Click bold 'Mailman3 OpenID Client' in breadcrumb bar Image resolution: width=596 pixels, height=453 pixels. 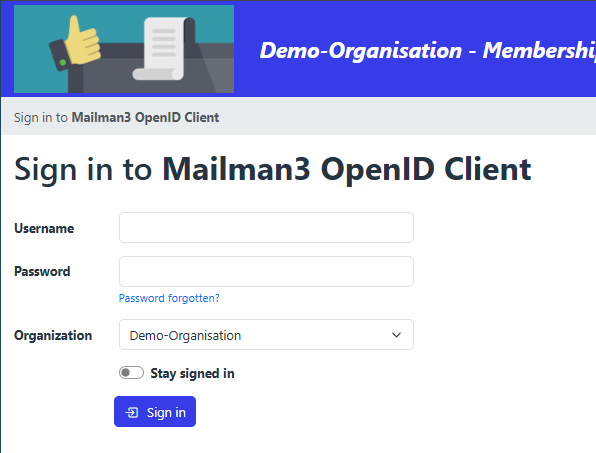(x=146, y=117)
